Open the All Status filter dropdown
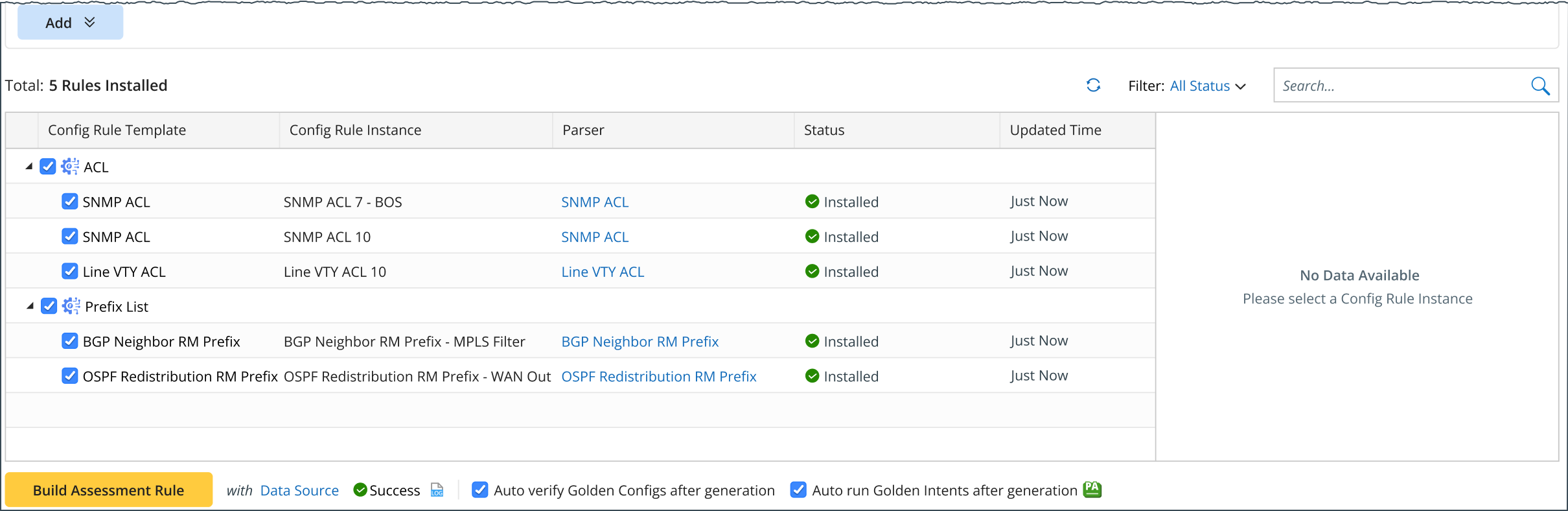 pyautogui.click(x=1207, y=86)
